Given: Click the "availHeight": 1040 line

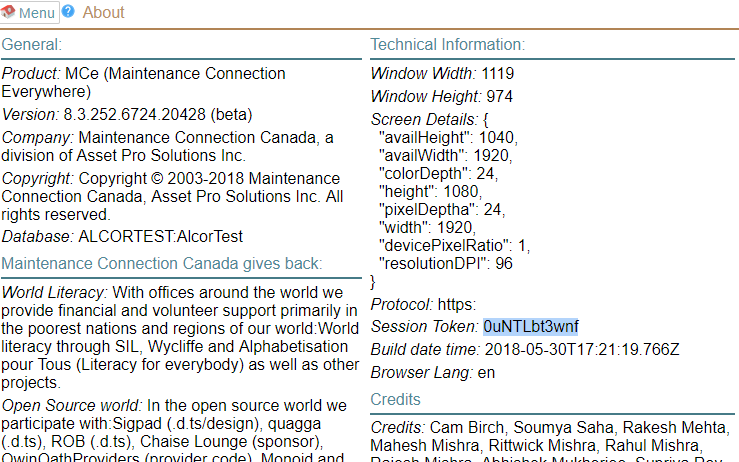Looking at the screenshot, I should click(x=448, y=138).
